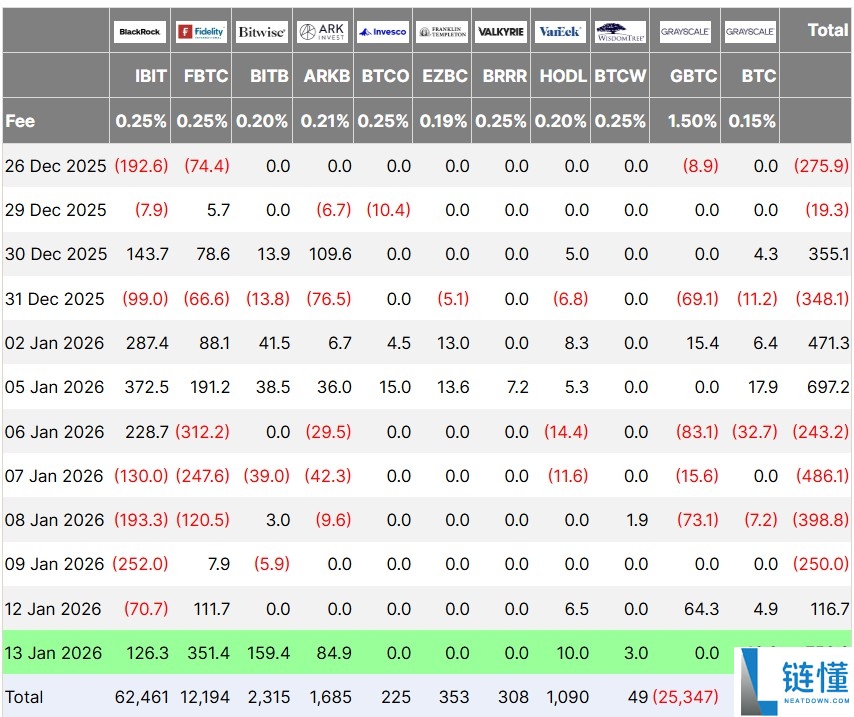The image size is (854, 717).
Task: Click total value 697.2 for 05 Jan
Action: pos(828,387)
